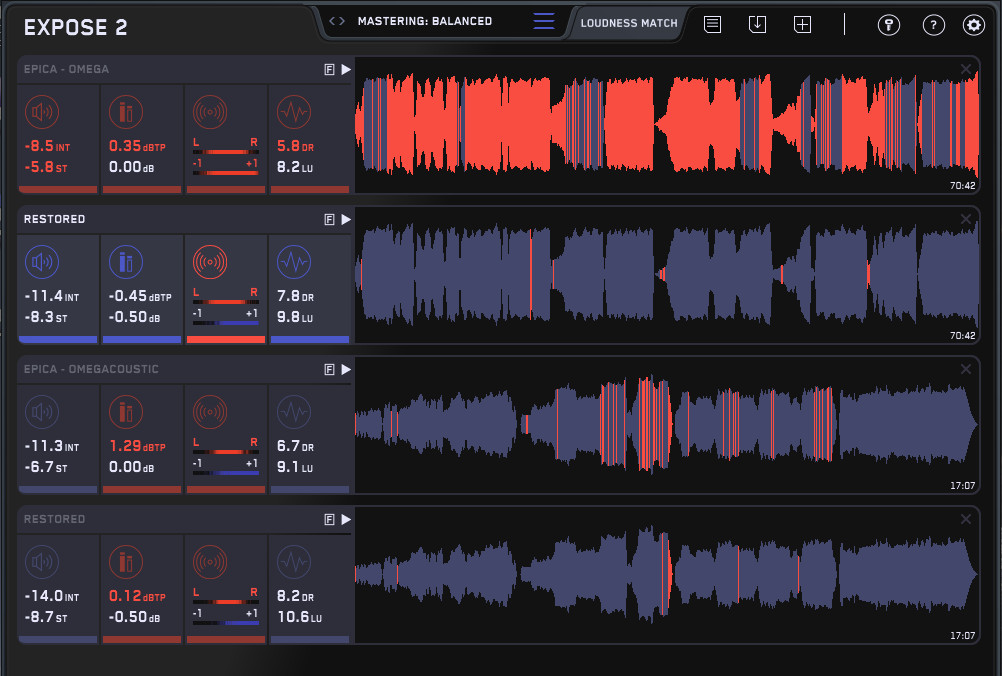Play the RESTORED track with -11.4 INT

pos(346,220)
